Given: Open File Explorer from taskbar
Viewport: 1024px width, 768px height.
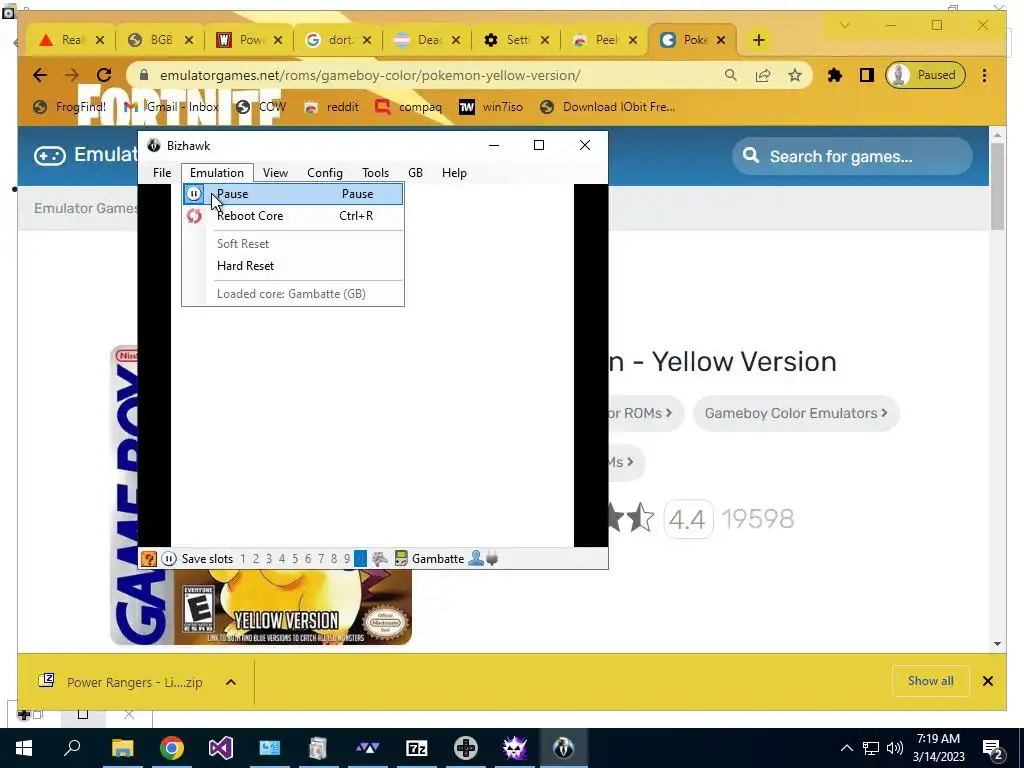Looking at the screenshot, I should click(122, 748).
